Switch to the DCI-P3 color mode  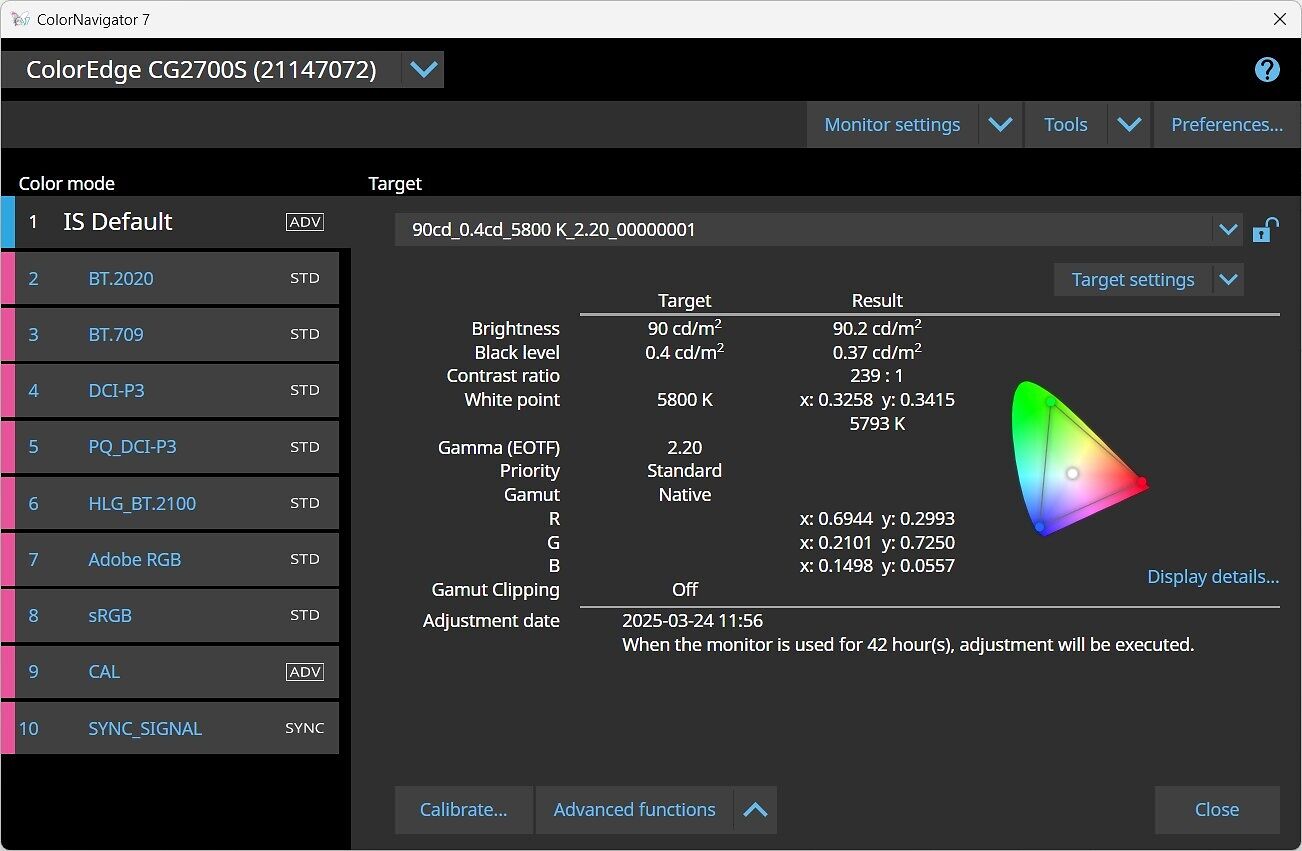(171, 390)
